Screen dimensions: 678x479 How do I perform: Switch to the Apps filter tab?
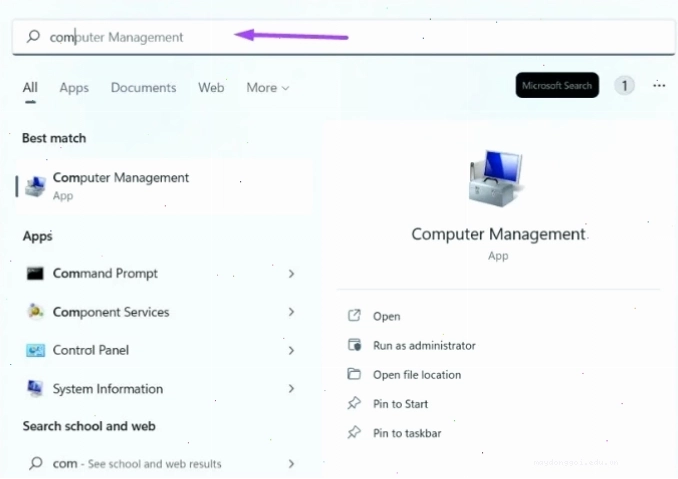point(74,88)
